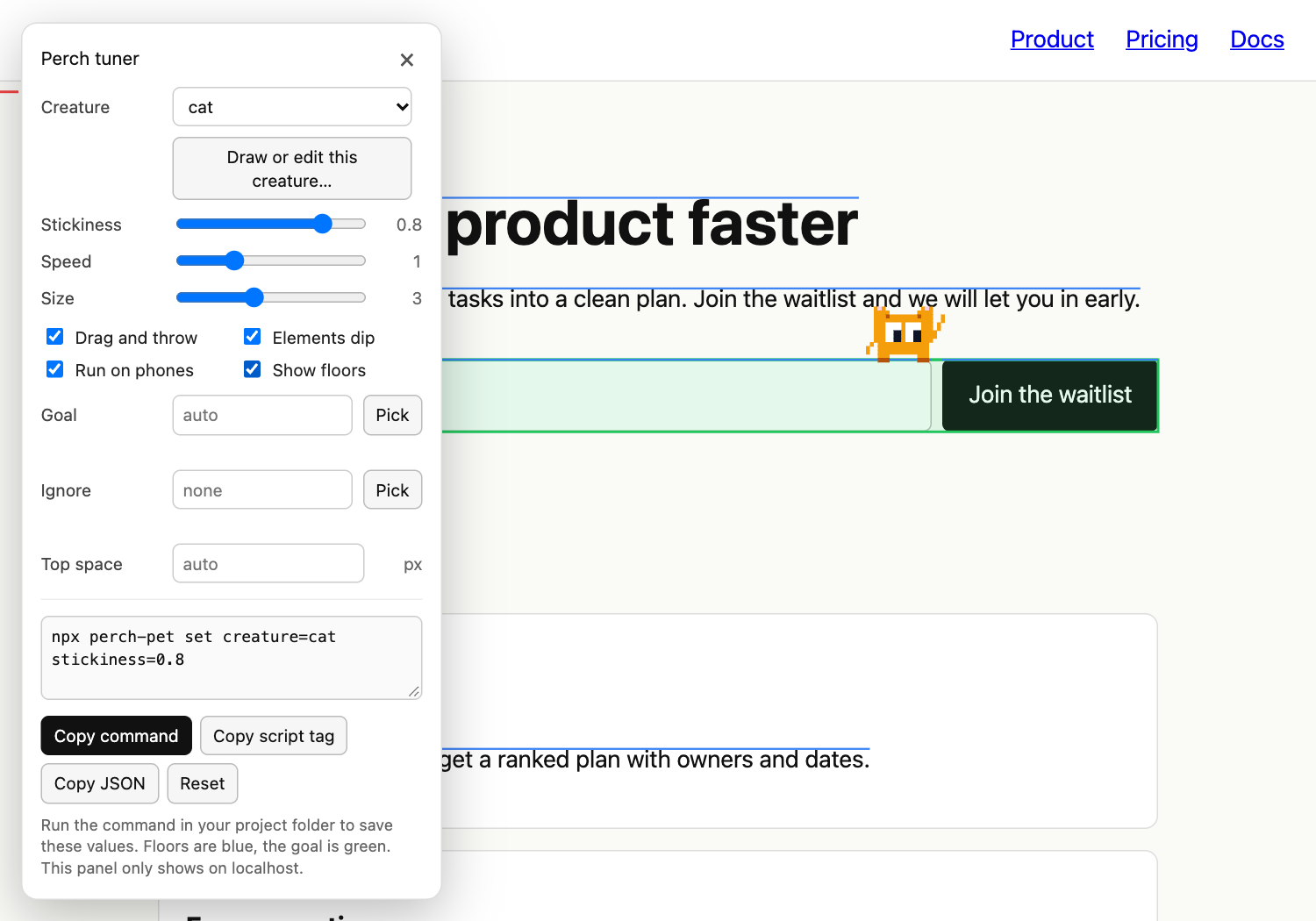Click Copy script tag button
Viewport: 1316px width, 921px height.
click(274, 736)
